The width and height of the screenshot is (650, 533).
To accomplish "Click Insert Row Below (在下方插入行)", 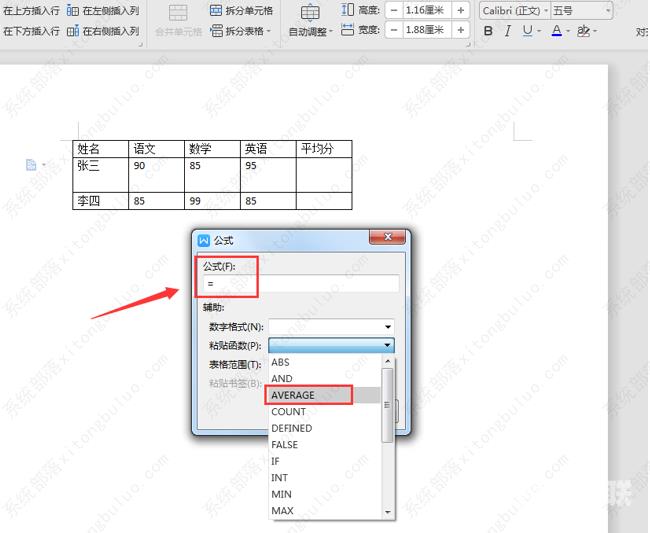I will coord(31,31).
